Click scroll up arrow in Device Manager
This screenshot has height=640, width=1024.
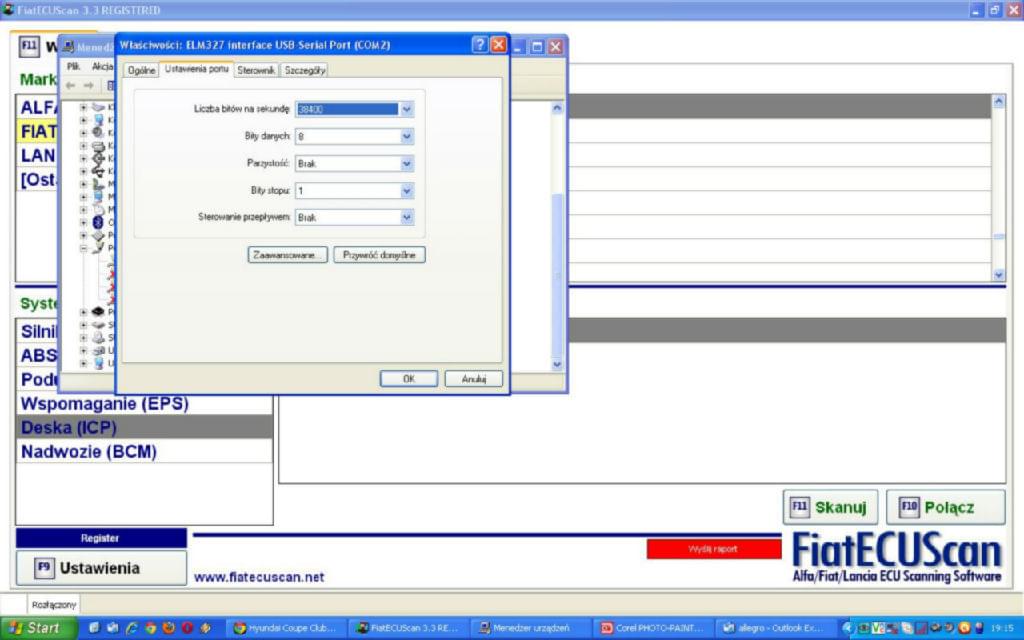pyautogui.click(x=557, y=108)
